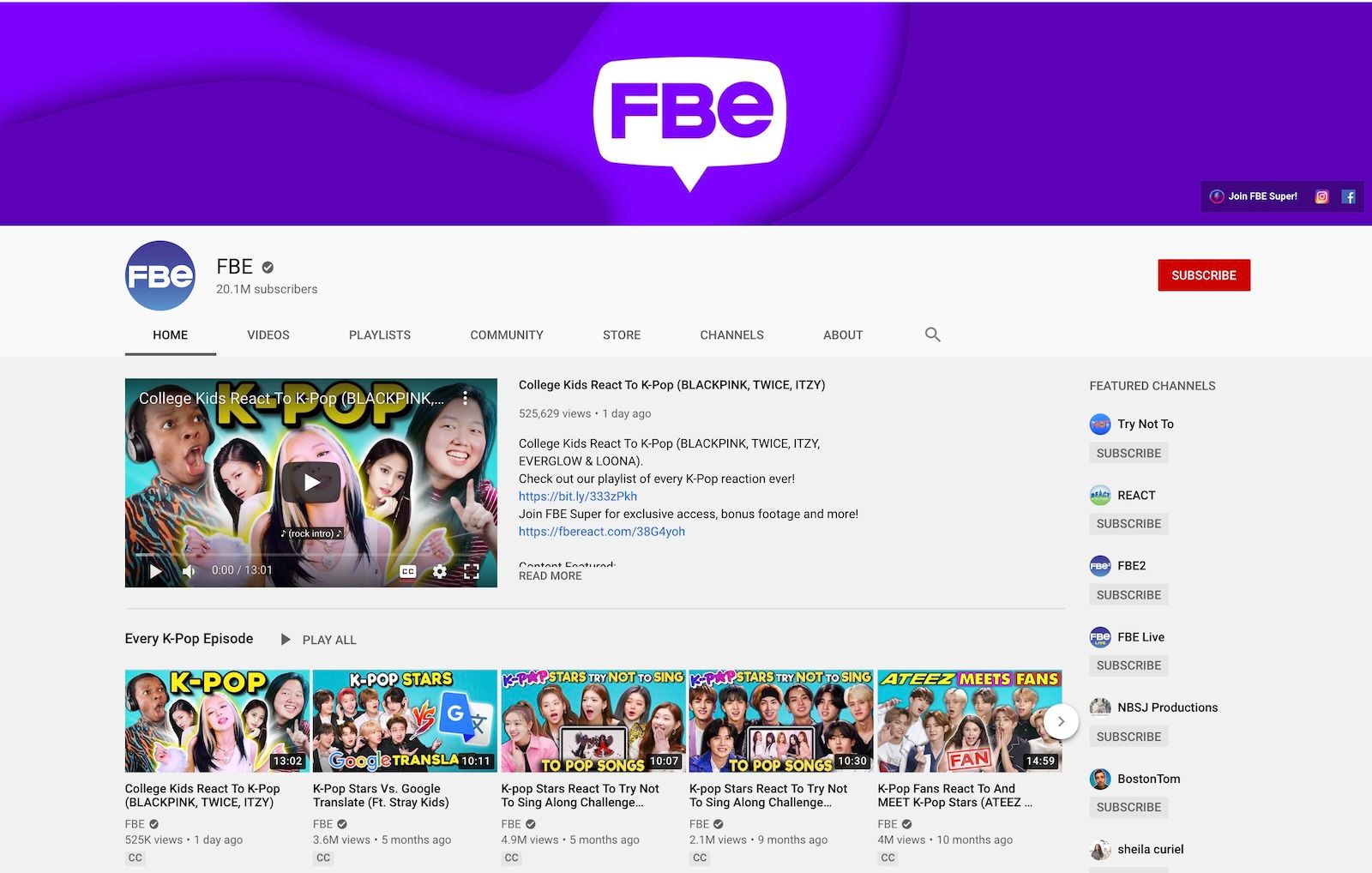
Task: Click the verified check beside FBE under 4M views video
Action: [x=906, y=824]
